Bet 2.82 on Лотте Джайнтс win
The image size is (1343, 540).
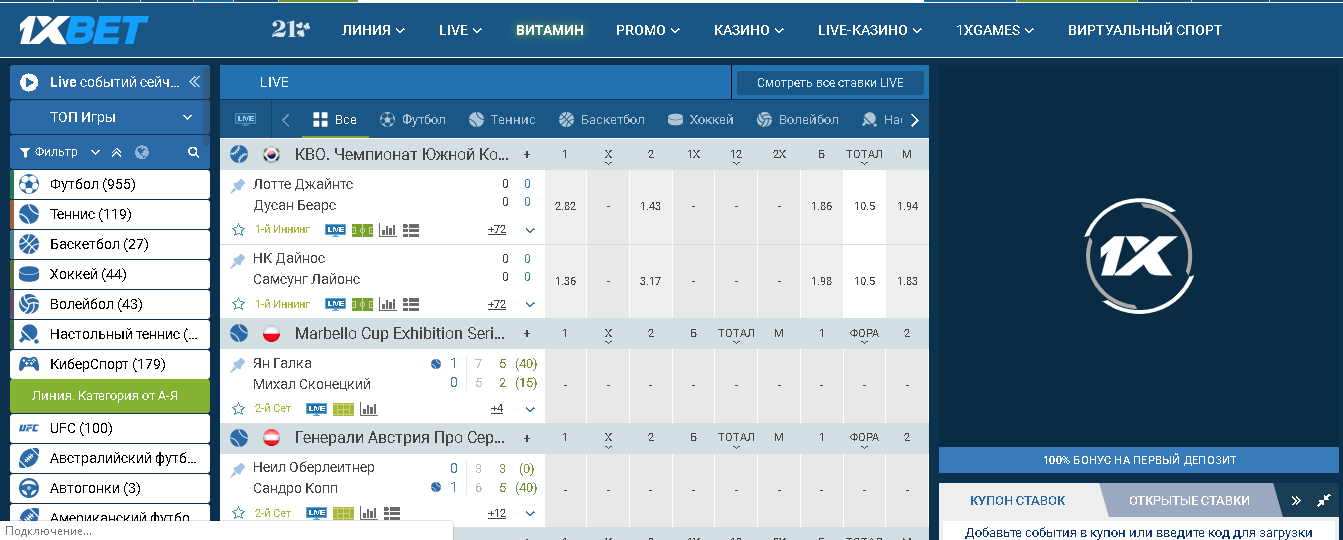[565, 206]
